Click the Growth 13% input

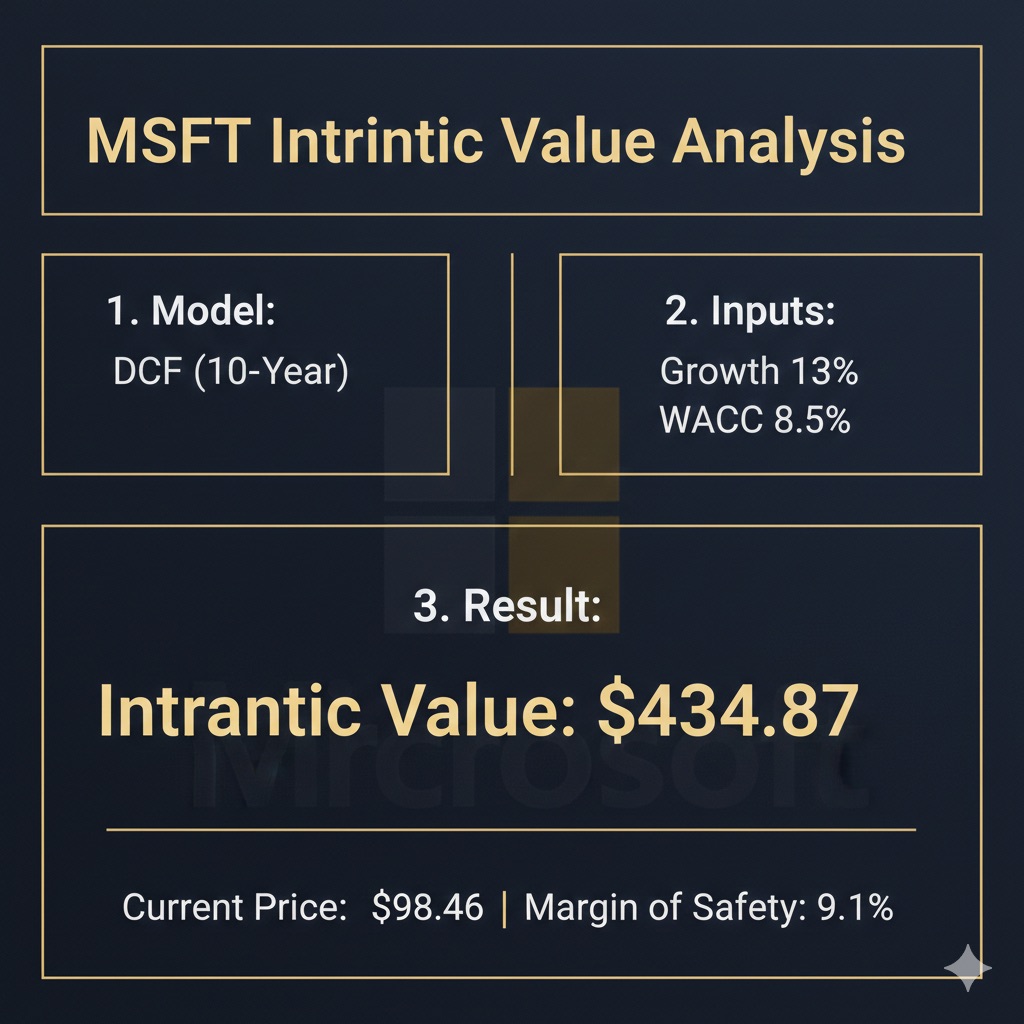point(759,372)
